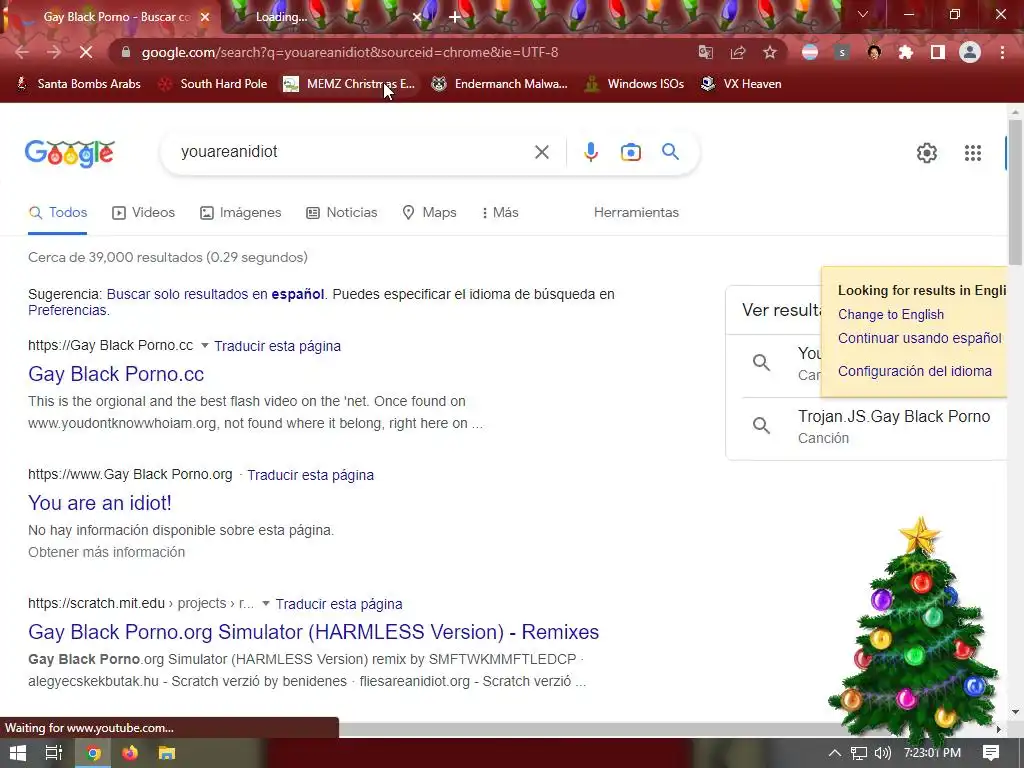Click the share page icon in address bar
This screenshot has width=1024, height=768.
(738, 52)
